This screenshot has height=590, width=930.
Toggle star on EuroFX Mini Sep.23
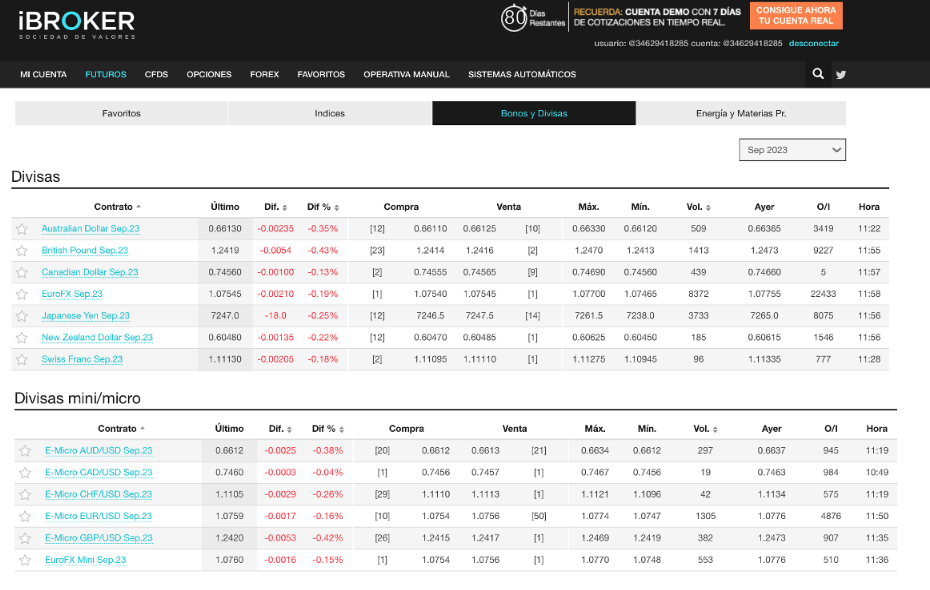point(25,560)
